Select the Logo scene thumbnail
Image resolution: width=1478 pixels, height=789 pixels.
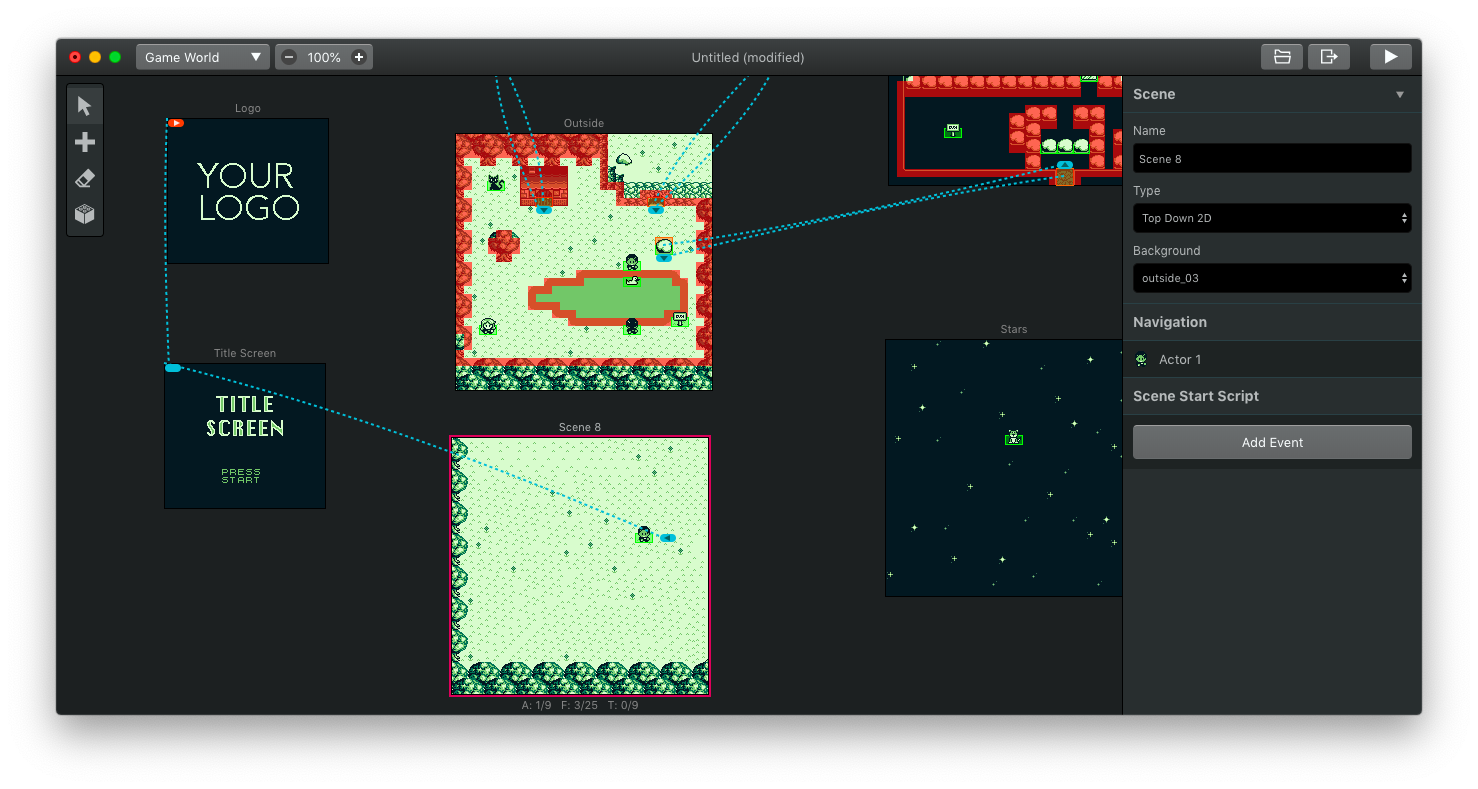[x=247, y=191]
